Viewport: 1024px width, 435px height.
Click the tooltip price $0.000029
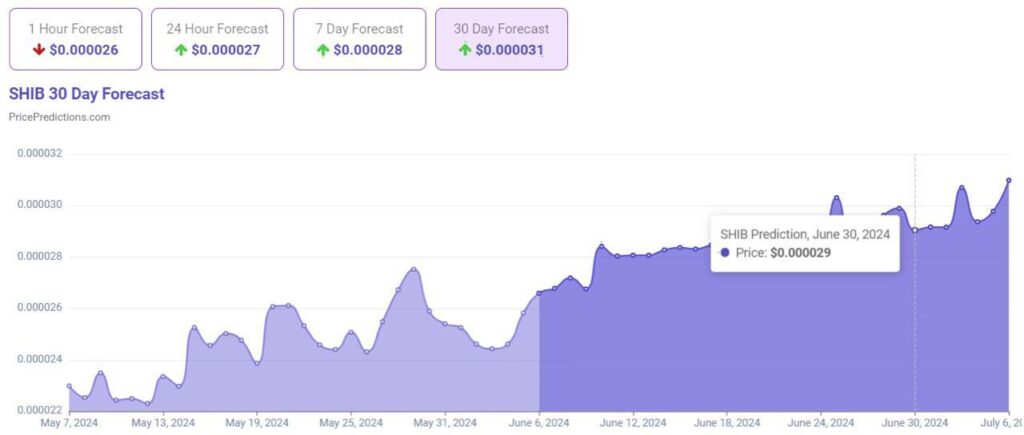tap(801, 253)
